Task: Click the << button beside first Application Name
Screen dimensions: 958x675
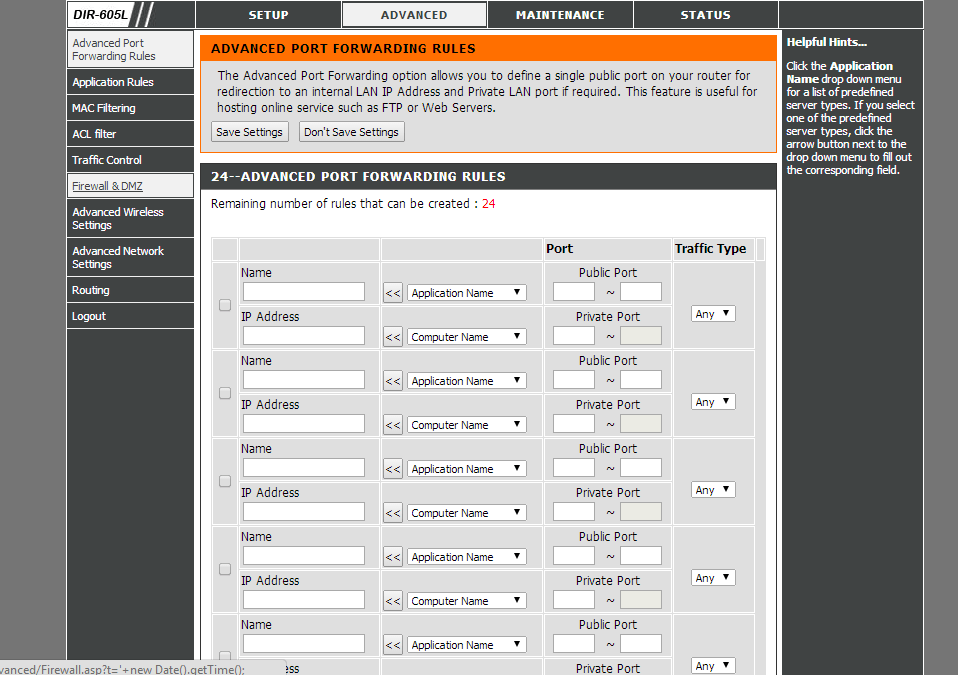Action: [x=393, y=293]
